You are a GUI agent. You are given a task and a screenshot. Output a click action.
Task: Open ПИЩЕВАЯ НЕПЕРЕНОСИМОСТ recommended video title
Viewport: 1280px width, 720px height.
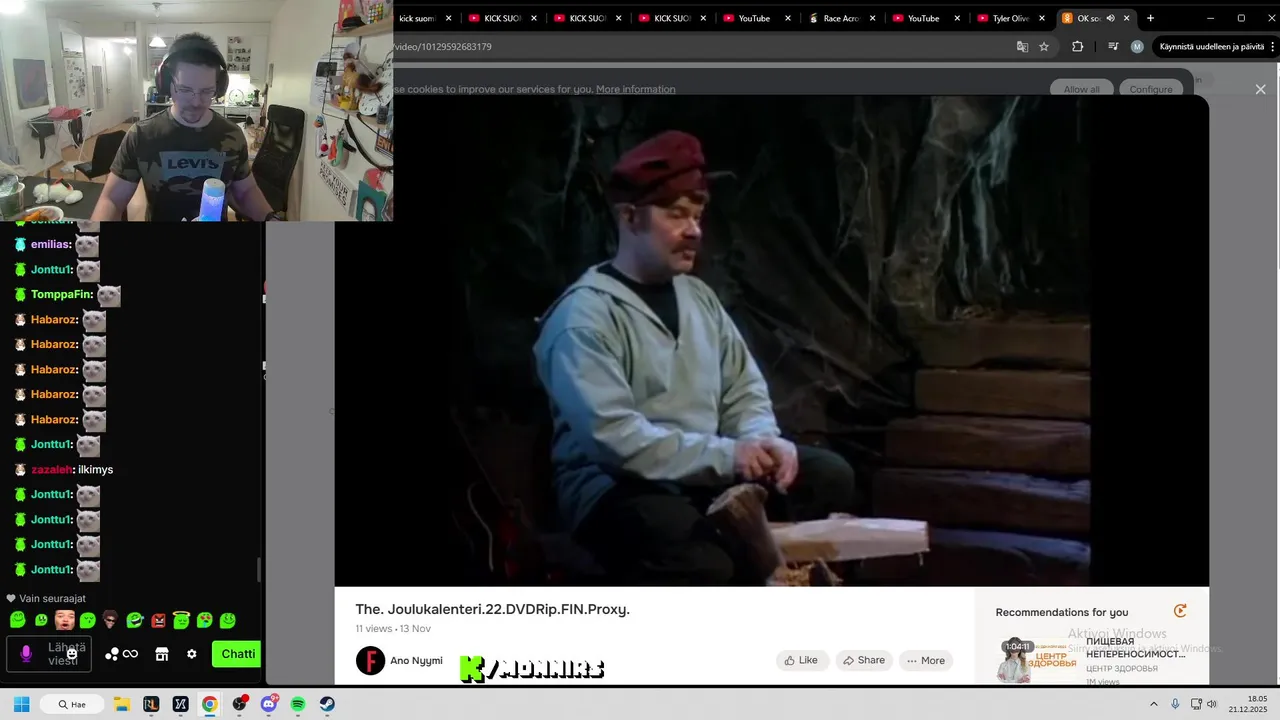click(1136, 647)
